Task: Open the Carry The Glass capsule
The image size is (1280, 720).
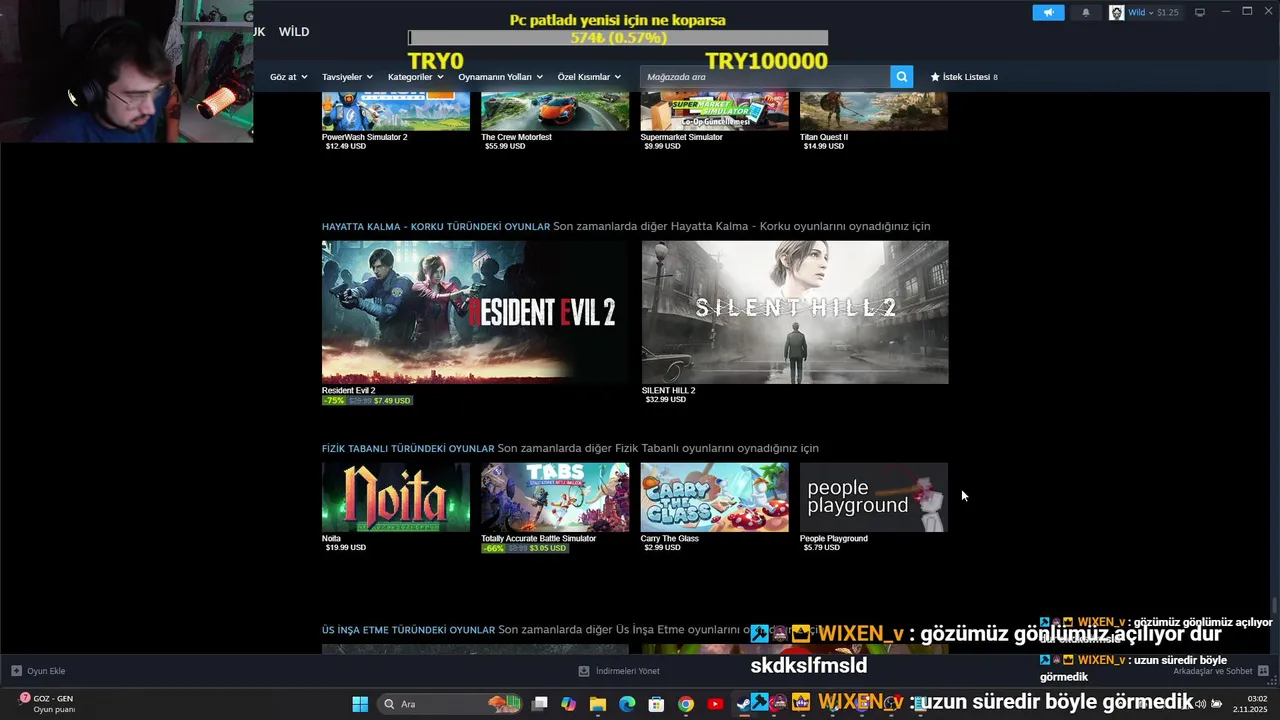Action: (714, 497)
